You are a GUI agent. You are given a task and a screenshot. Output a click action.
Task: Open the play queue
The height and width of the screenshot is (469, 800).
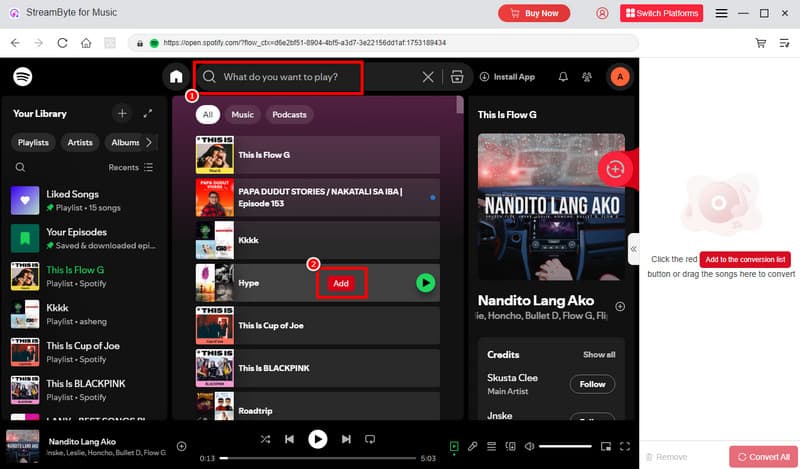coord(491,447)
